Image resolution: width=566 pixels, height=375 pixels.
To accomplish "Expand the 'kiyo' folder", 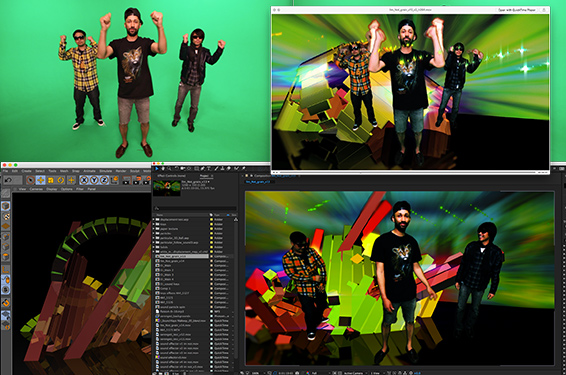I will point(154,224).
